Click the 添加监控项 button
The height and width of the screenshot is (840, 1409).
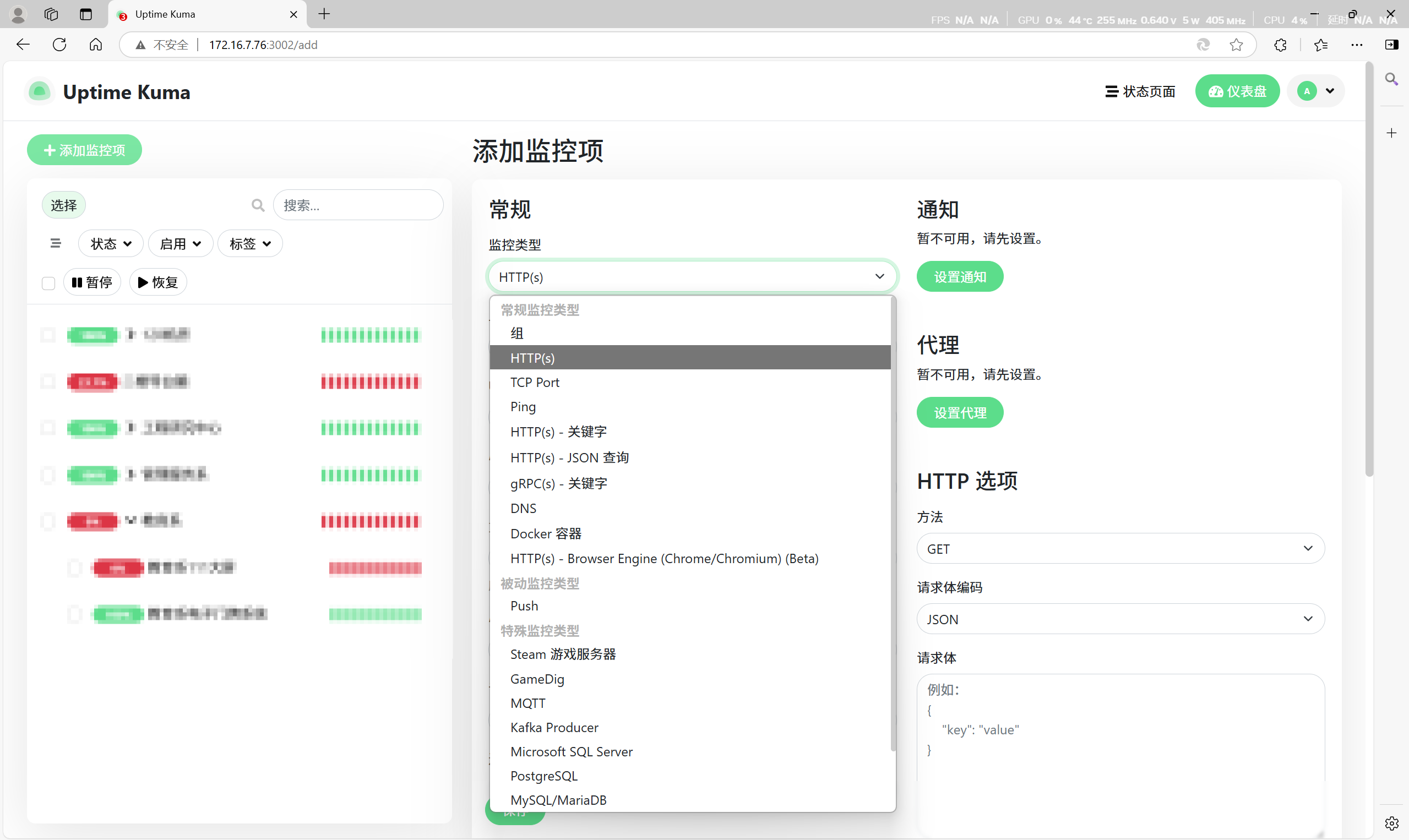coord(84,150)
